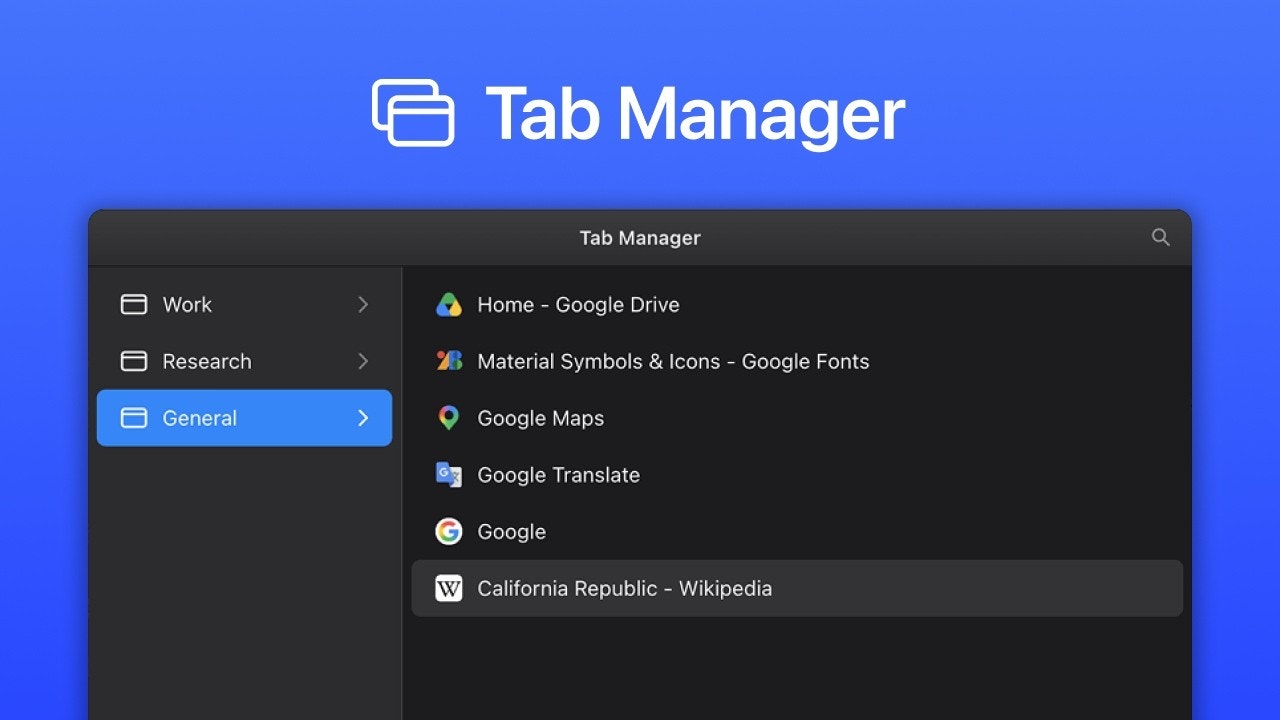Select the General label in sidebar
The width and height of the screenshot is (1280, 720).
200,418
